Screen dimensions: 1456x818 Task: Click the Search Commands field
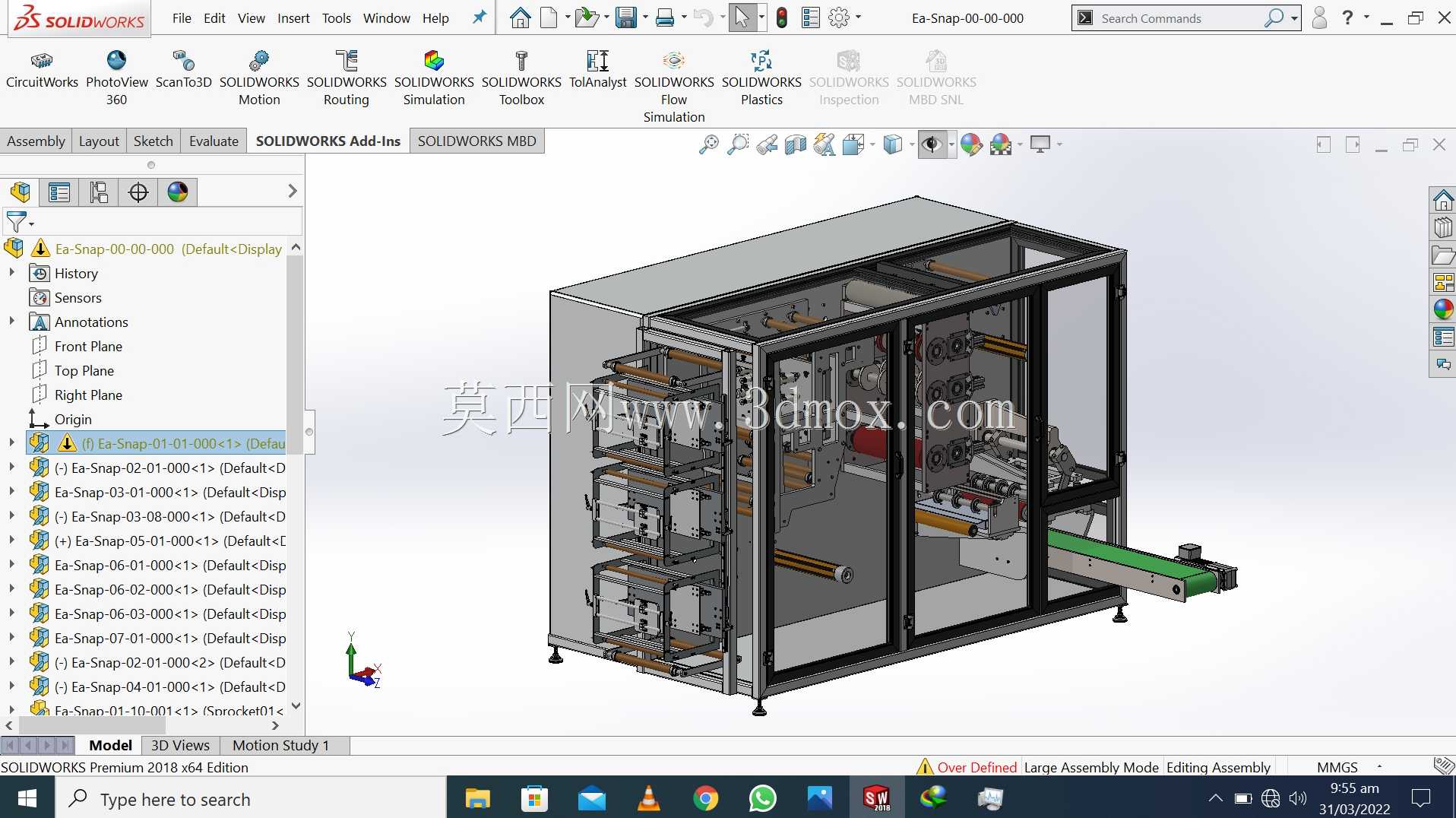coord(1180,18)
